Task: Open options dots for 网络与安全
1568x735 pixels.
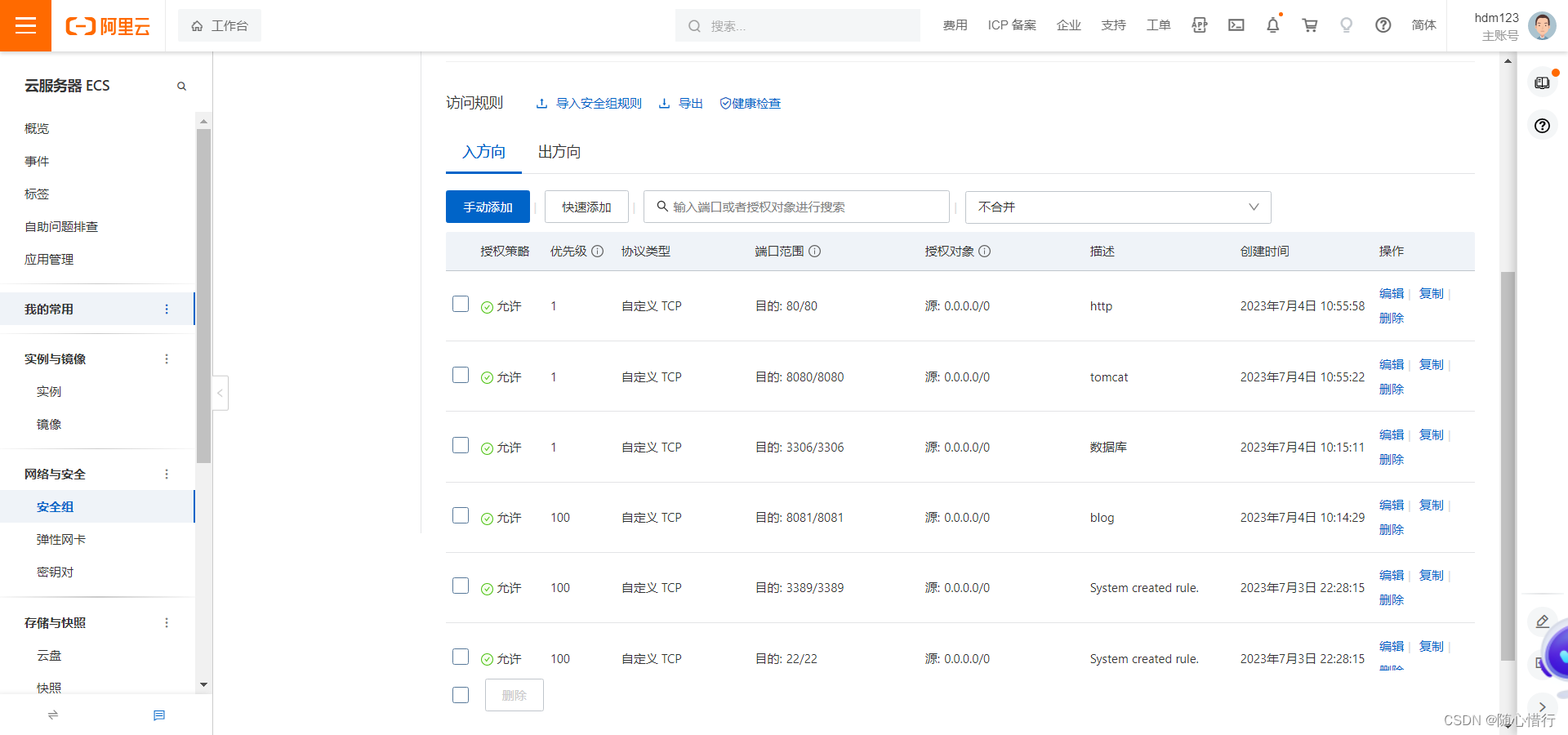Action: pyautogui.click(x=167, y=474)
